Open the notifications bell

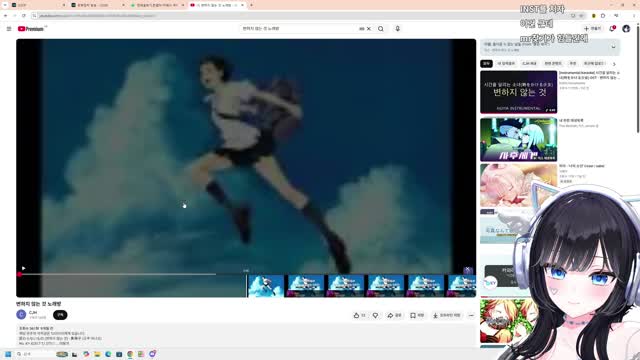[612, 29]
